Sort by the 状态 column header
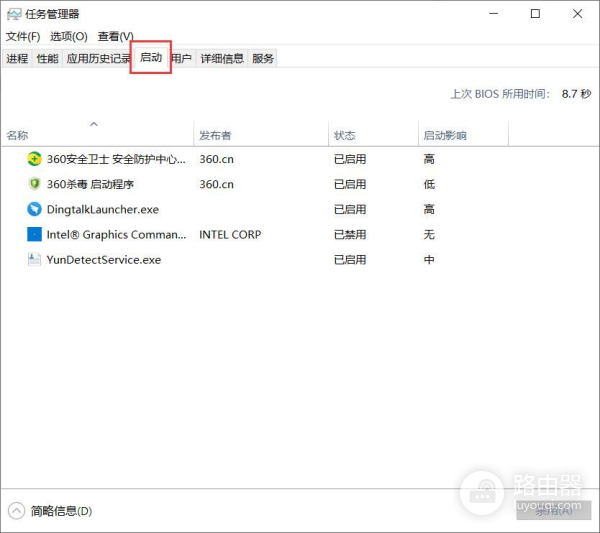Image resolution: width=600 pixels, height=533 pixels. tap(373, 135)
